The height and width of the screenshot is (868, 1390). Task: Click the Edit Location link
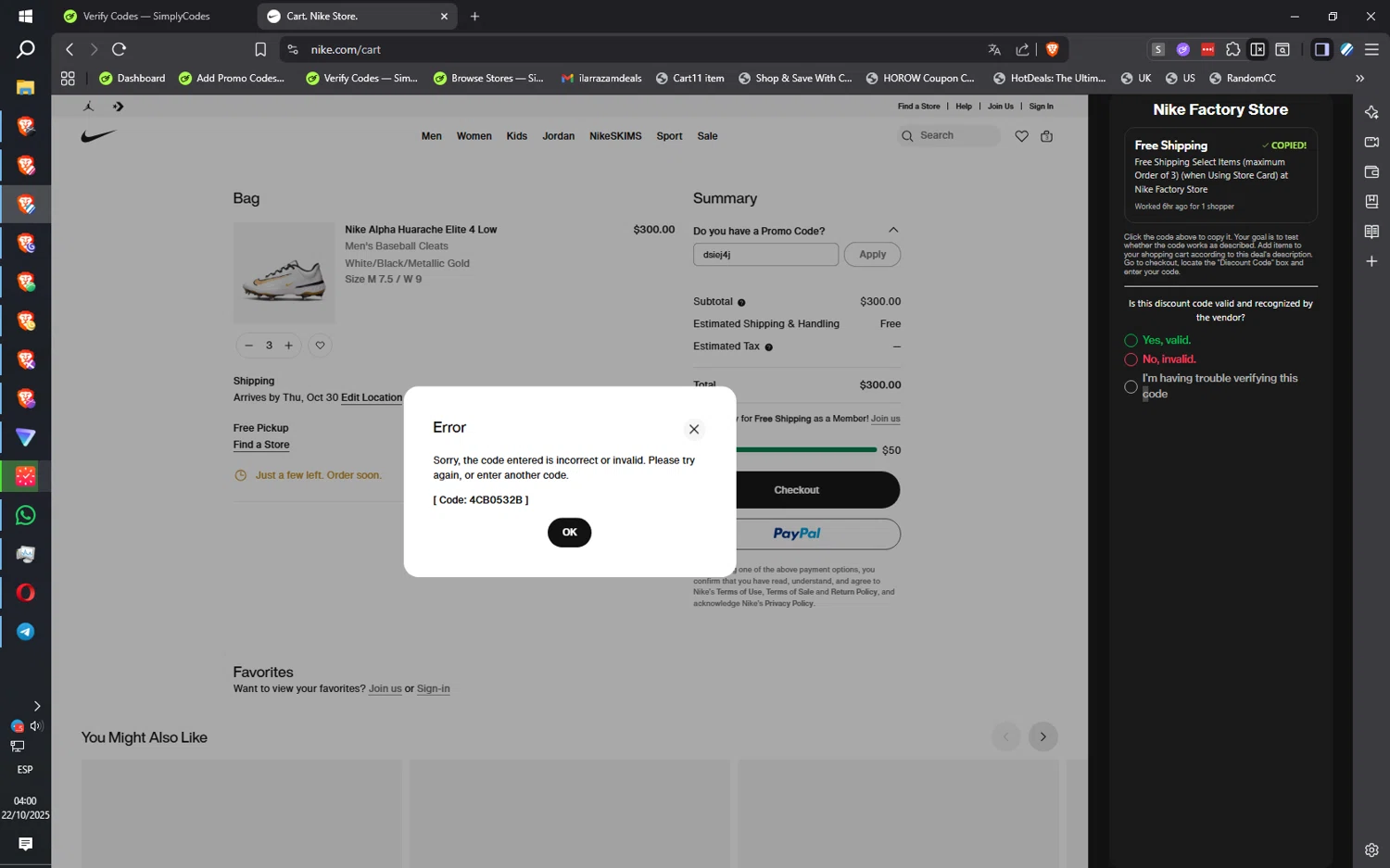tap(372, 397)
